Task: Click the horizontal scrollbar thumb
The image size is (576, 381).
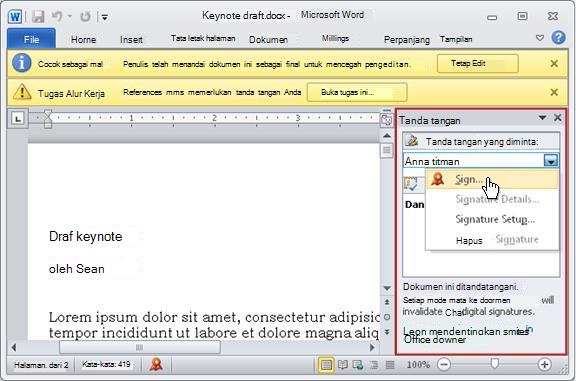Action: pyautogui.click(x=140, y=347)
